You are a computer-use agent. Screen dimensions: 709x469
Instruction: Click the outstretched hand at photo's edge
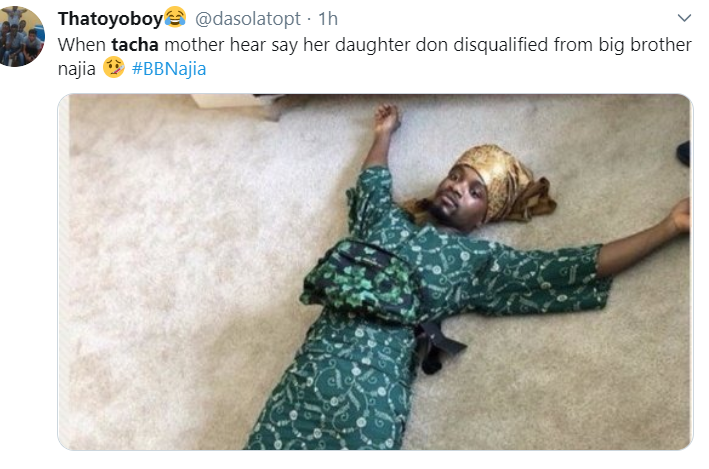681,217
